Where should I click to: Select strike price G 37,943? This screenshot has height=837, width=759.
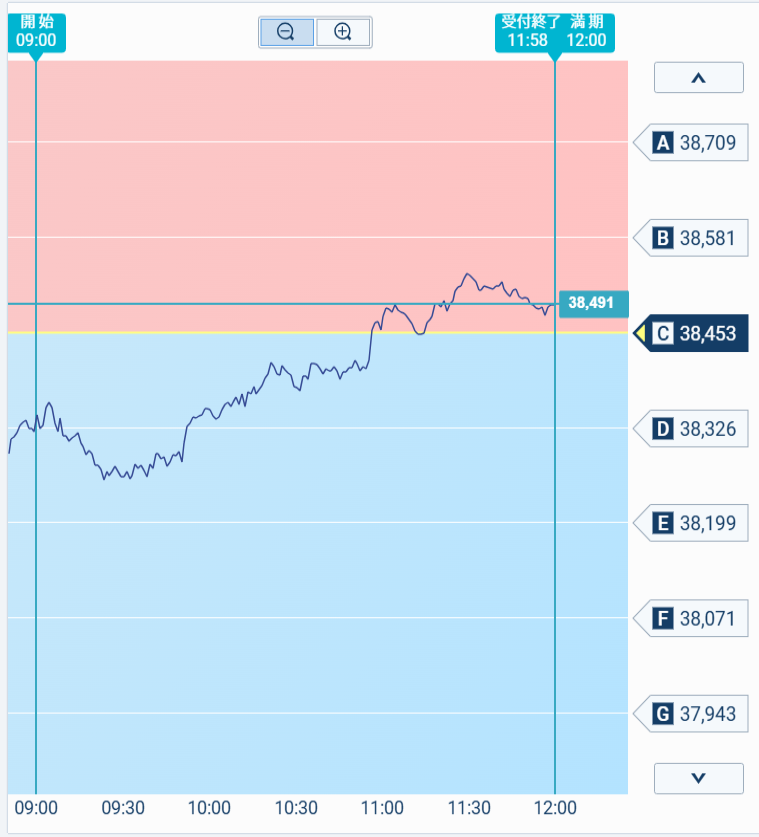pos(691,714)
